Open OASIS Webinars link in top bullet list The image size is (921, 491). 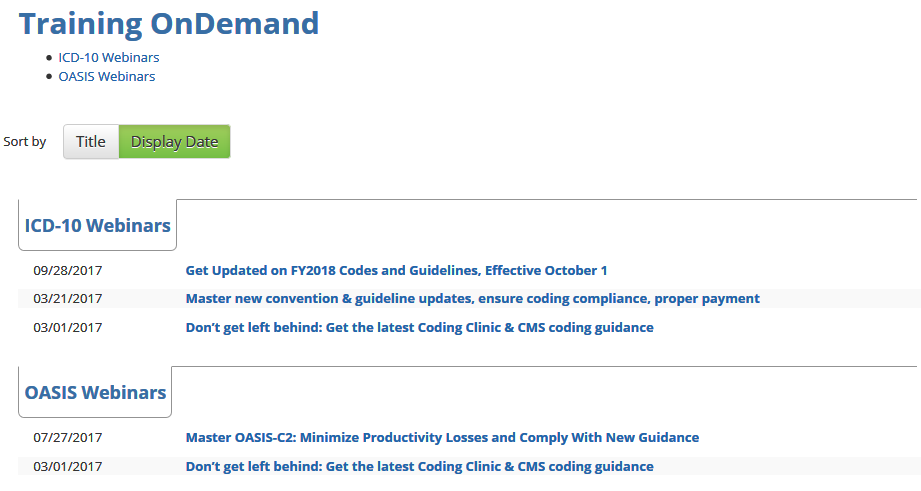coord(107,76)
